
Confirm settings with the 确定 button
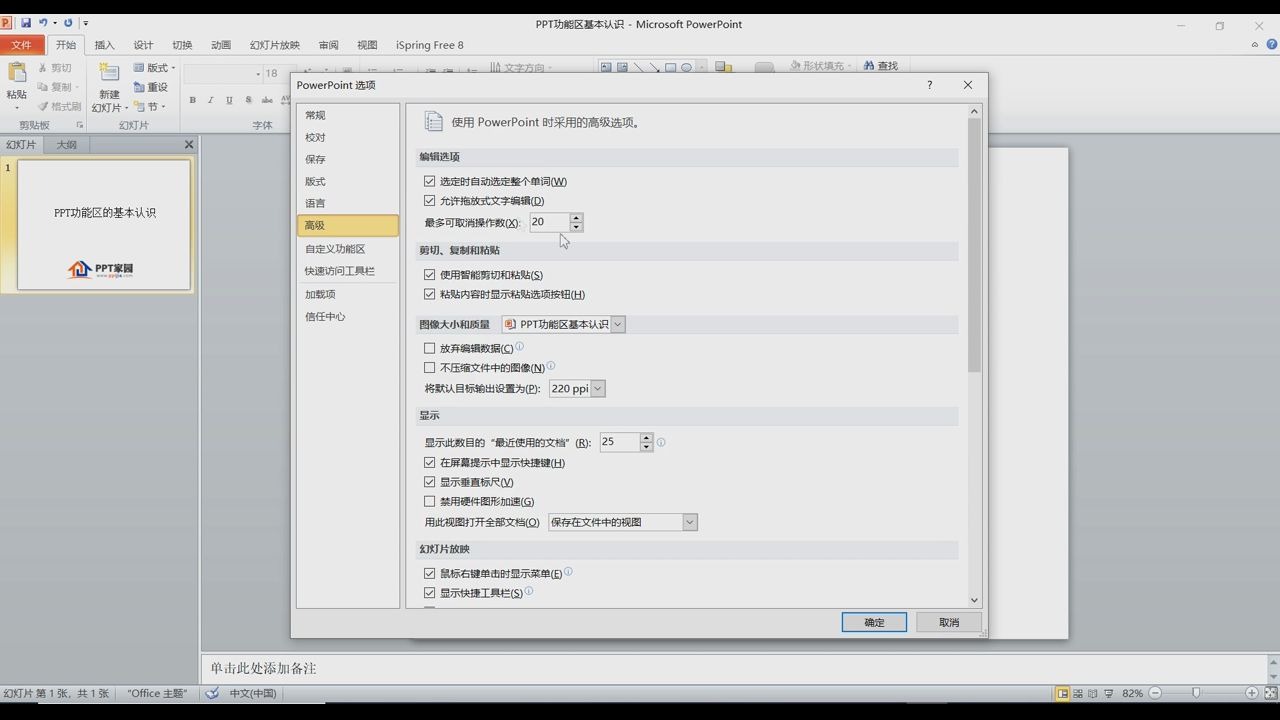pyautogui.click(x=872, y=621)
